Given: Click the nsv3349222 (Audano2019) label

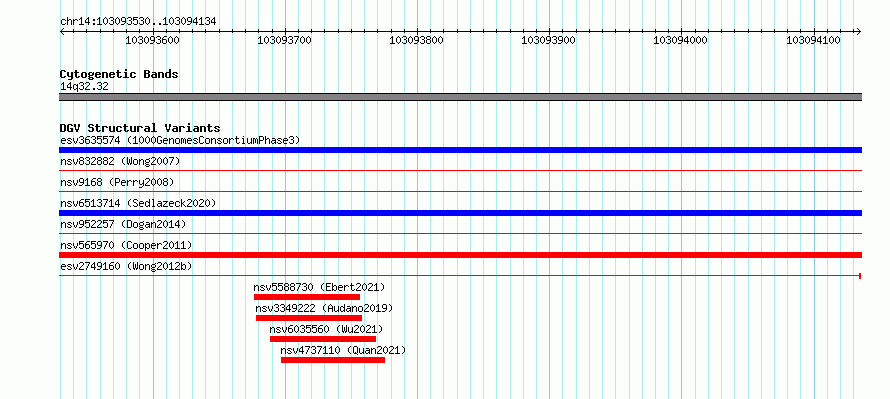Looking at the screenshot, I should pos(324,308).
